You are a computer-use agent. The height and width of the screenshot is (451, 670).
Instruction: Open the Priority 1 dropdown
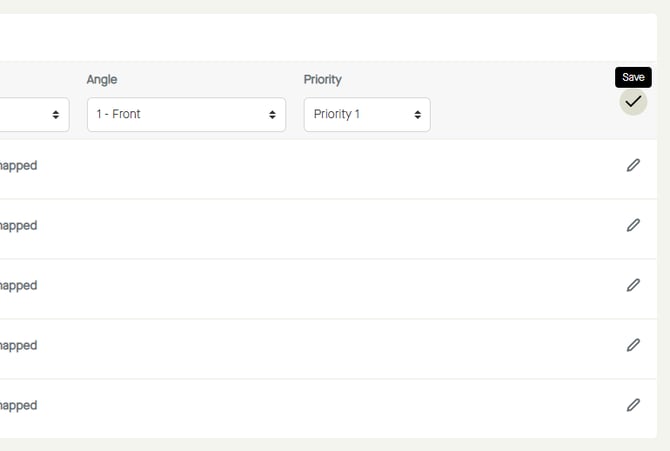pos(360,114)
